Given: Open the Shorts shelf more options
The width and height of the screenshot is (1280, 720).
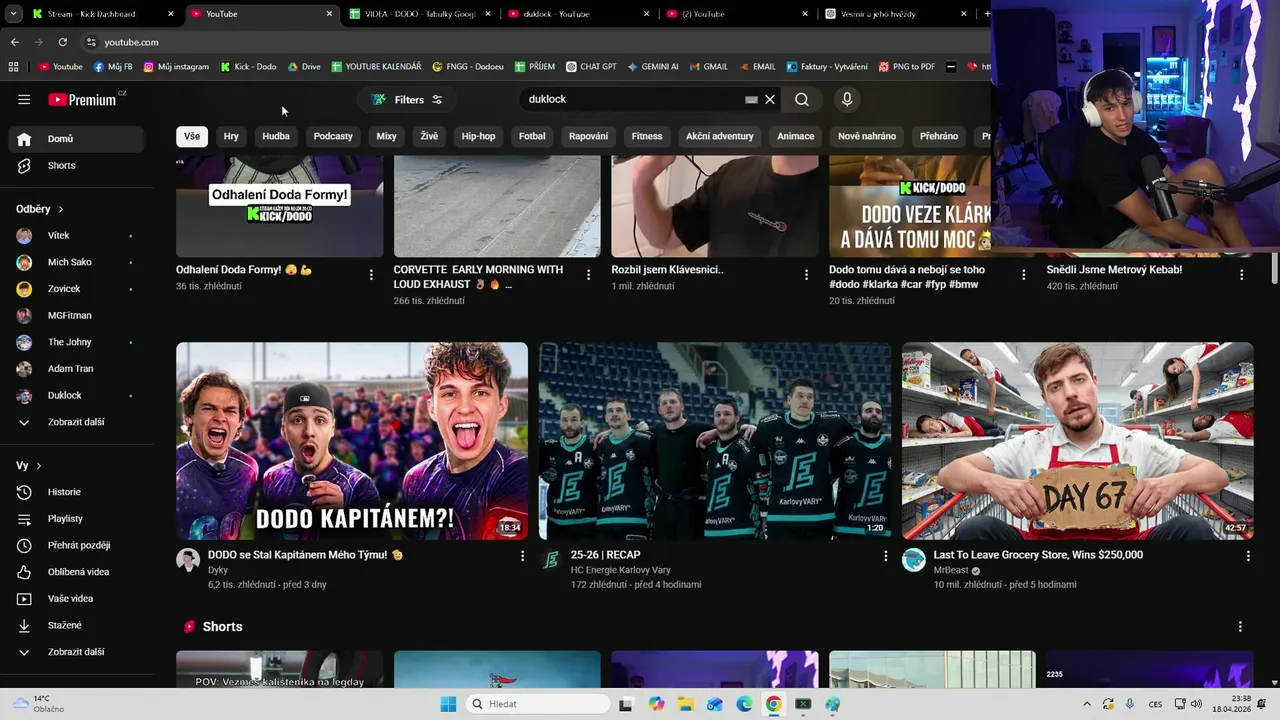Looking at the screenshot, I should [1240, 627].
